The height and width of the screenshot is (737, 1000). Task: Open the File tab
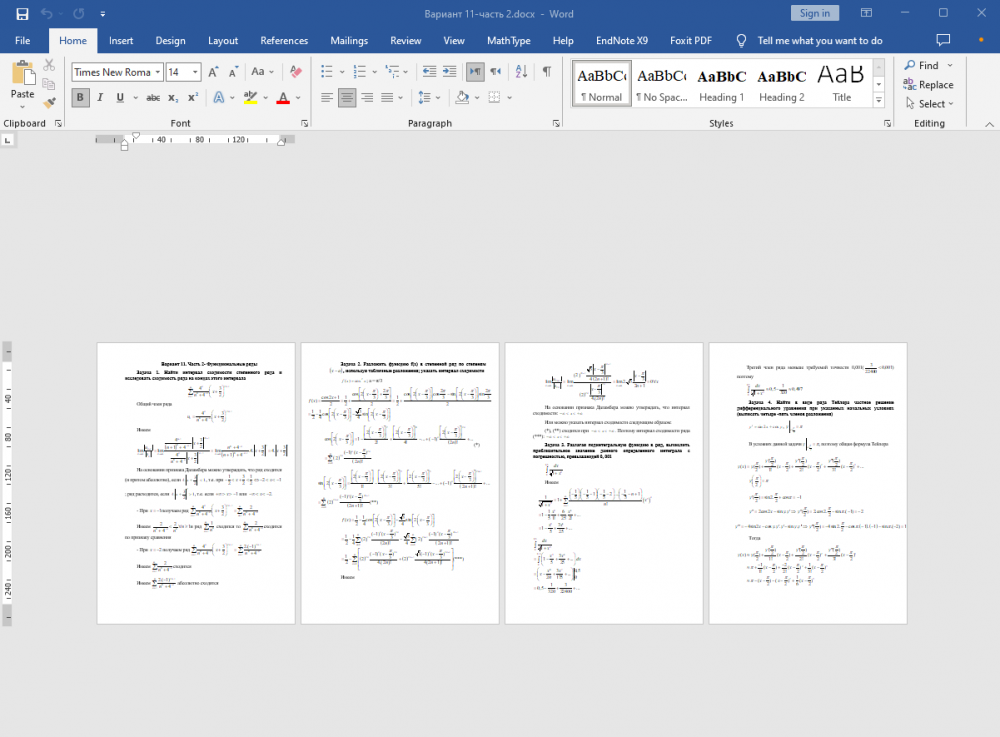click(22, 40)
